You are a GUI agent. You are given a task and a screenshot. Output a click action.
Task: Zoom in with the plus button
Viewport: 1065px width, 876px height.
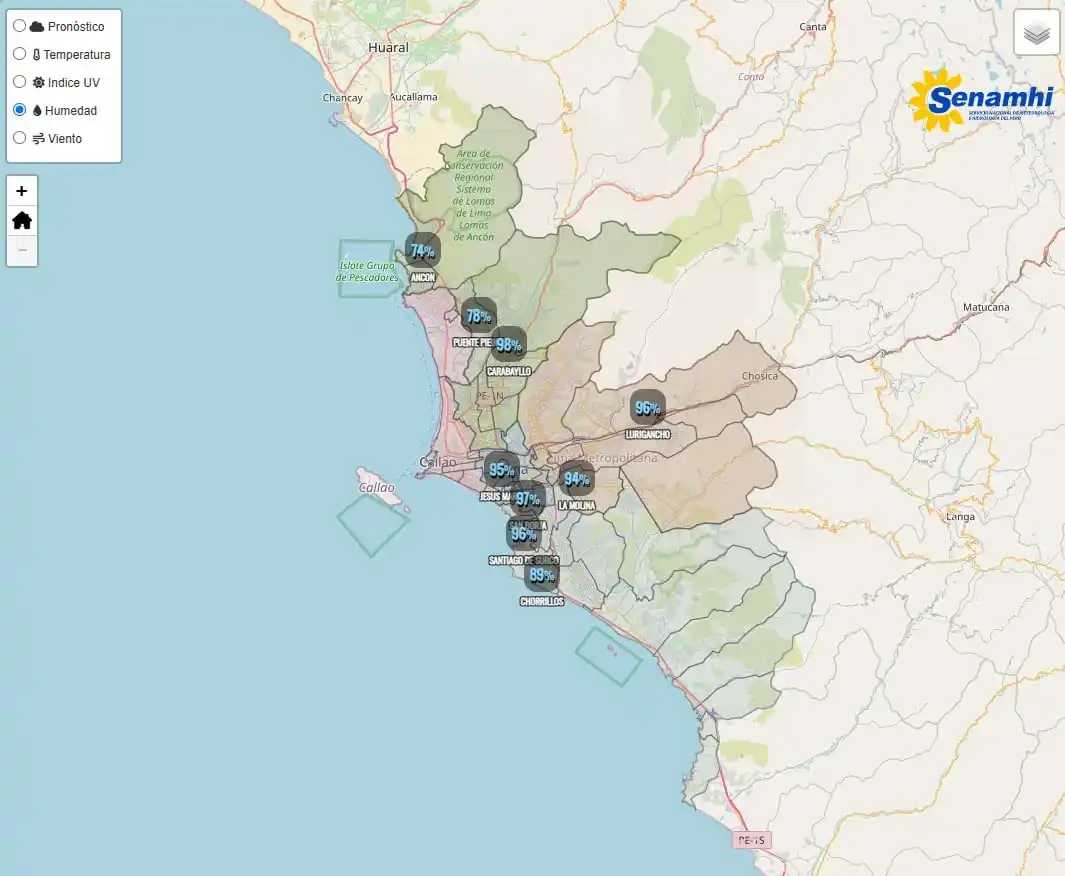[x=22, y=191]
